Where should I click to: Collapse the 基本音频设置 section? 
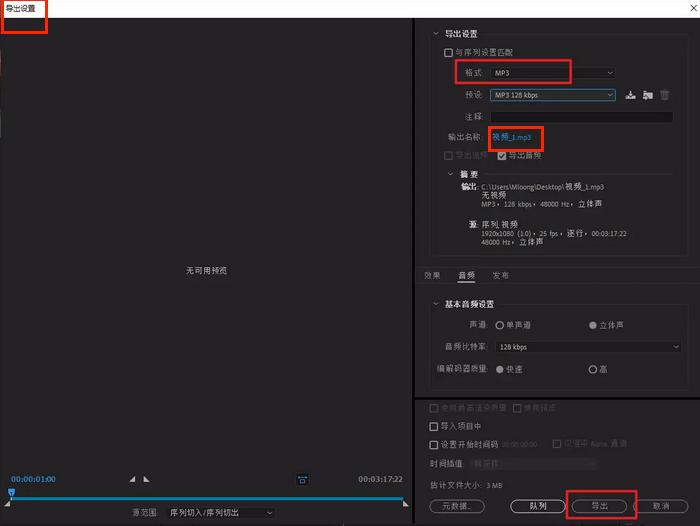tap(436, 304)
